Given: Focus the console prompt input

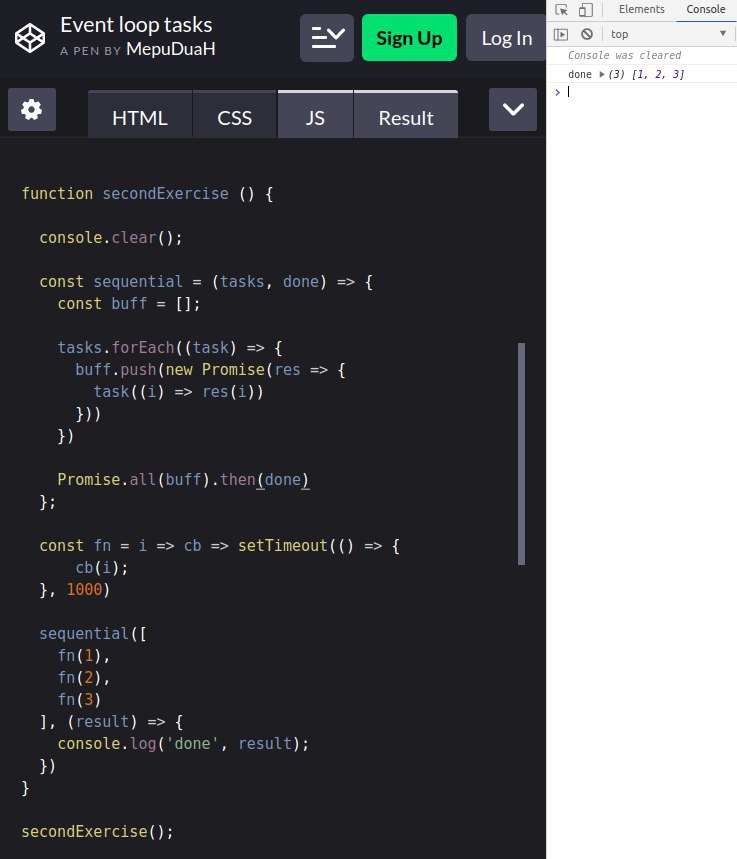Looking at the screenshot, I should tap(649, 92).
